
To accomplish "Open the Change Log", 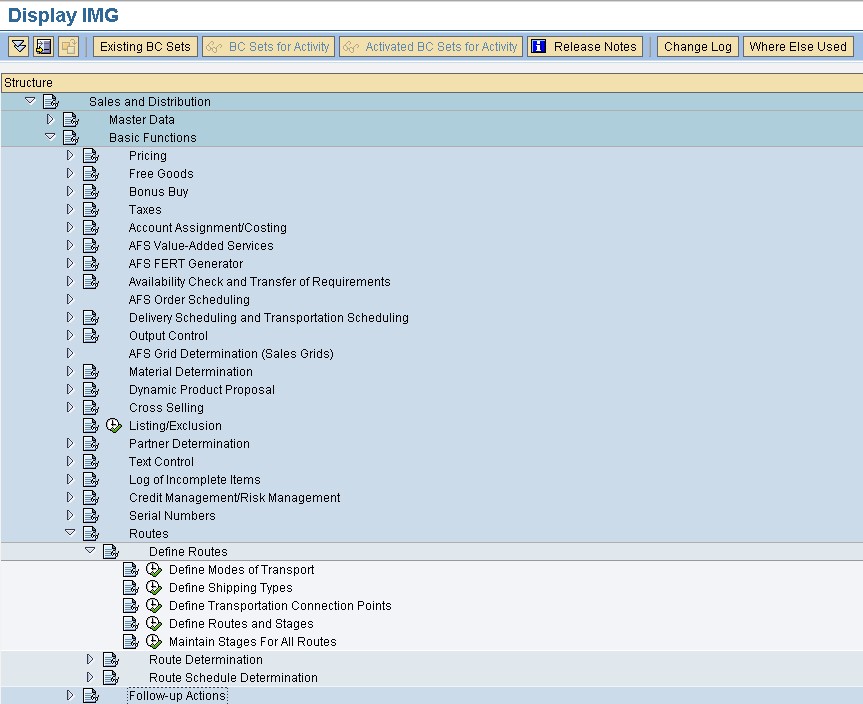I will 696,46.
